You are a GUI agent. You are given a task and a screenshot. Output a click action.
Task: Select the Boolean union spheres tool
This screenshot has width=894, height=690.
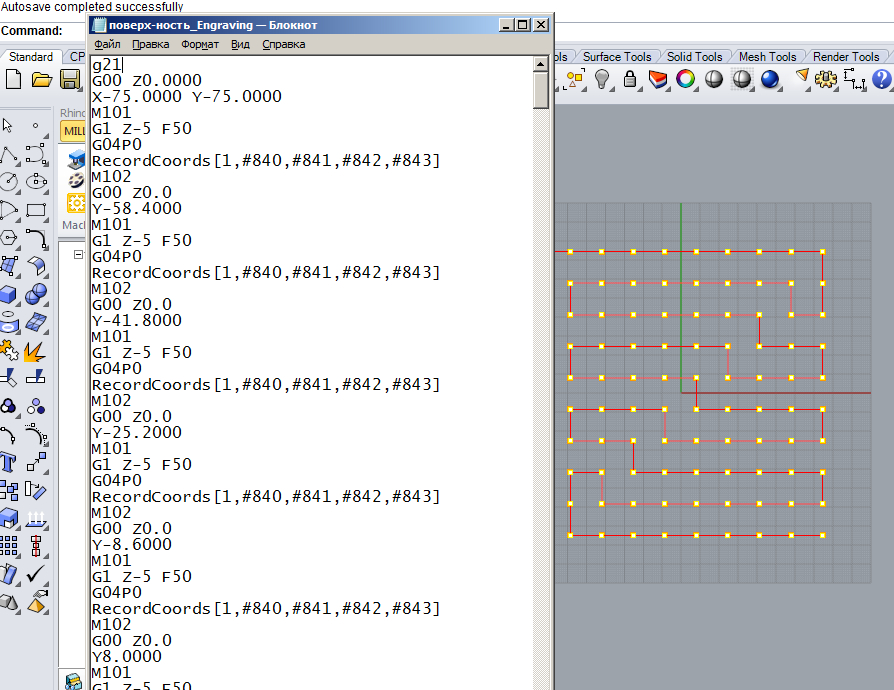[x=36, y=294]
